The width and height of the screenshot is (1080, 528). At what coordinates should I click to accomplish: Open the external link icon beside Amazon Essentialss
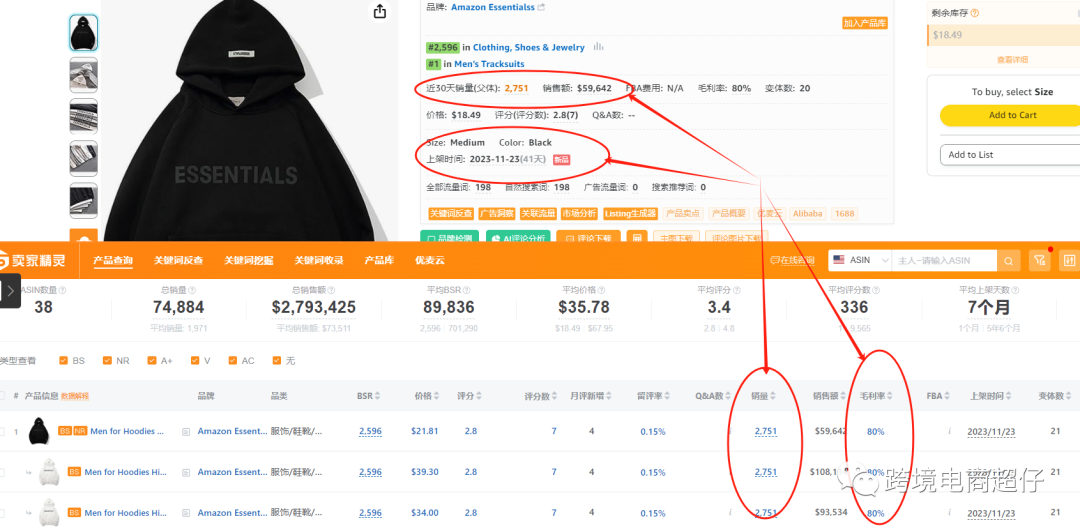coord(541,7)
